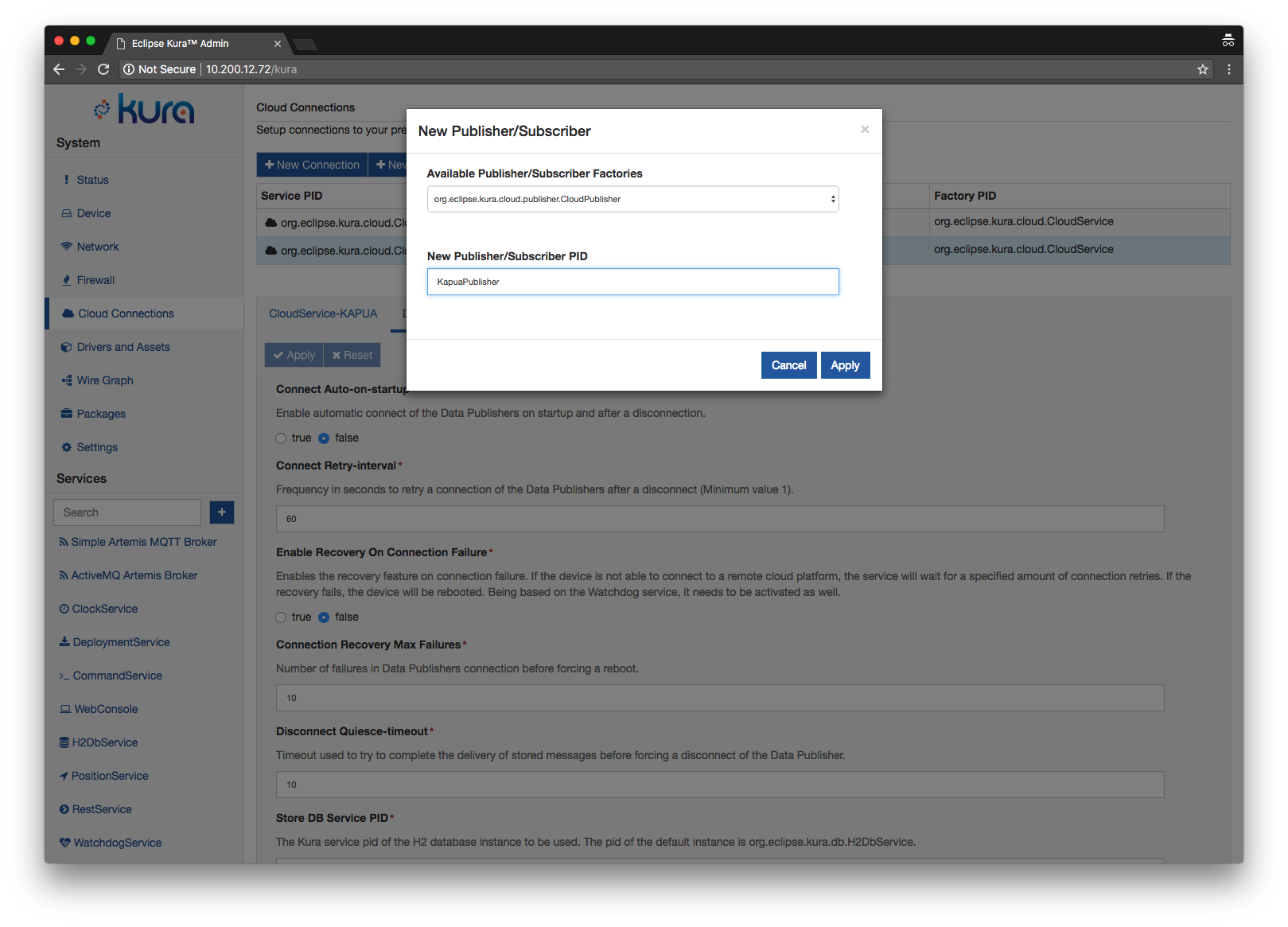Image resolution: width=1288 pixels, height=927 pixels.
Task: Click the WatchdogService heartbeat icon
Action: (64, 843)
